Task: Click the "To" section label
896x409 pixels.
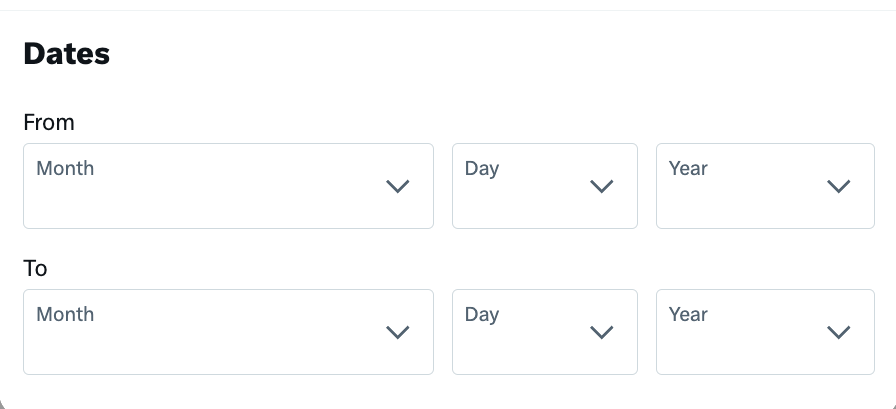Action: pos(35,268)
